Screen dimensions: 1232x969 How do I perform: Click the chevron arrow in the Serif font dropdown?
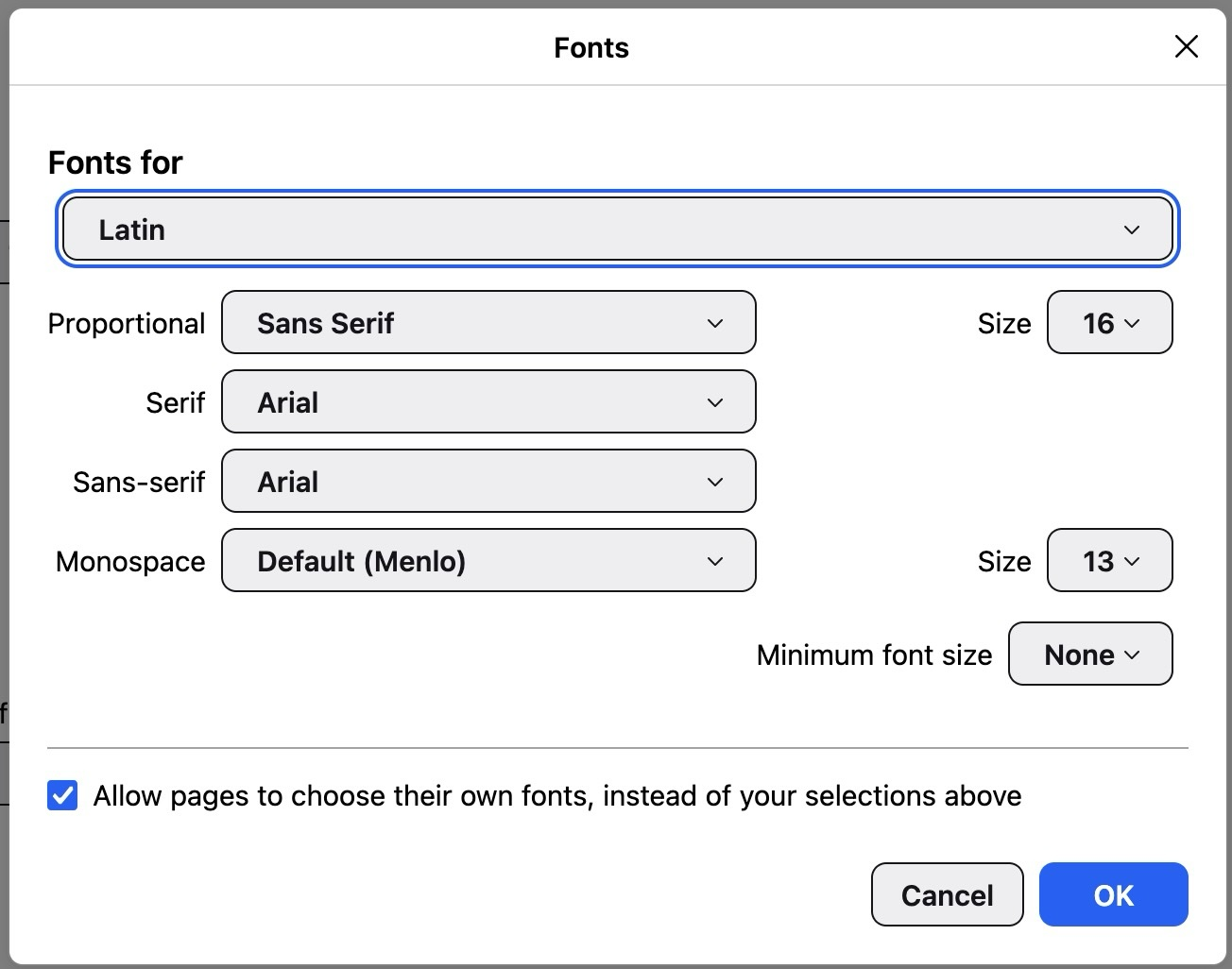point(715,402)
